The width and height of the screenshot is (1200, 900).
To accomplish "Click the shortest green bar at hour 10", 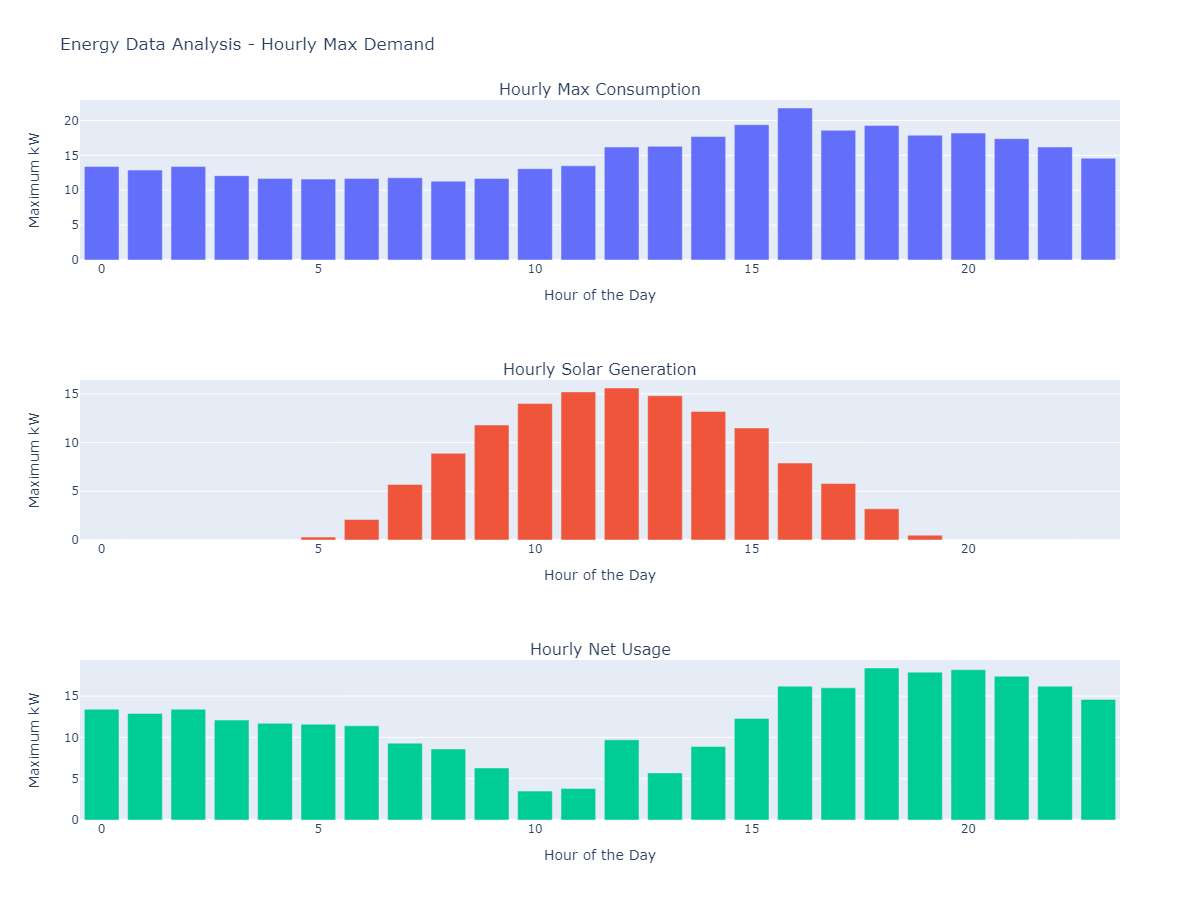I will tap(535, 806).
